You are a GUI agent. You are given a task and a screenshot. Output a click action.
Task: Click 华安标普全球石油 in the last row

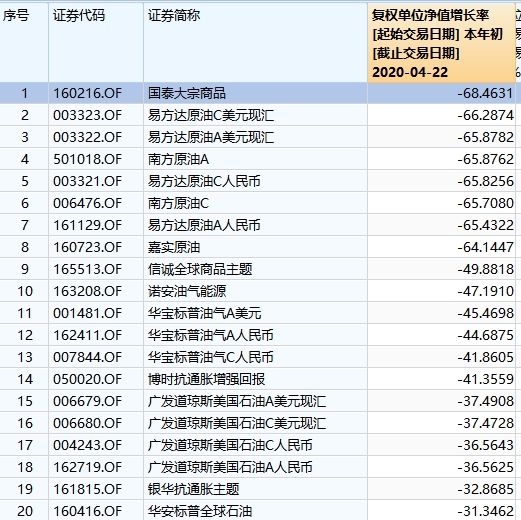(x=200, y=511)
